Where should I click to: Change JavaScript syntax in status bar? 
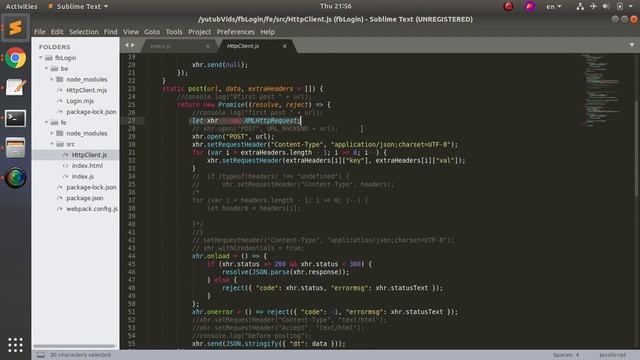(x=612, y=355)
